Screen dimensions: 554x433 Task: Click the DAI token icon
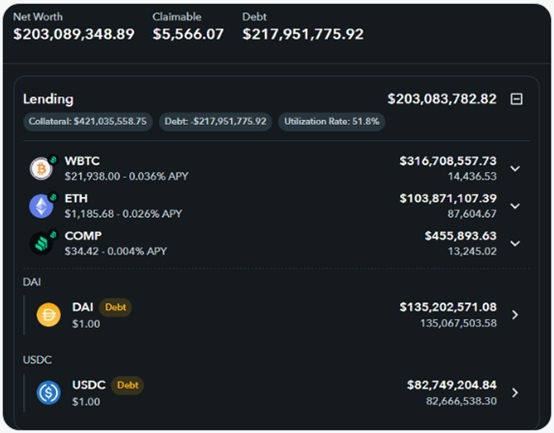pyautogui.click(x=49, y=315)
